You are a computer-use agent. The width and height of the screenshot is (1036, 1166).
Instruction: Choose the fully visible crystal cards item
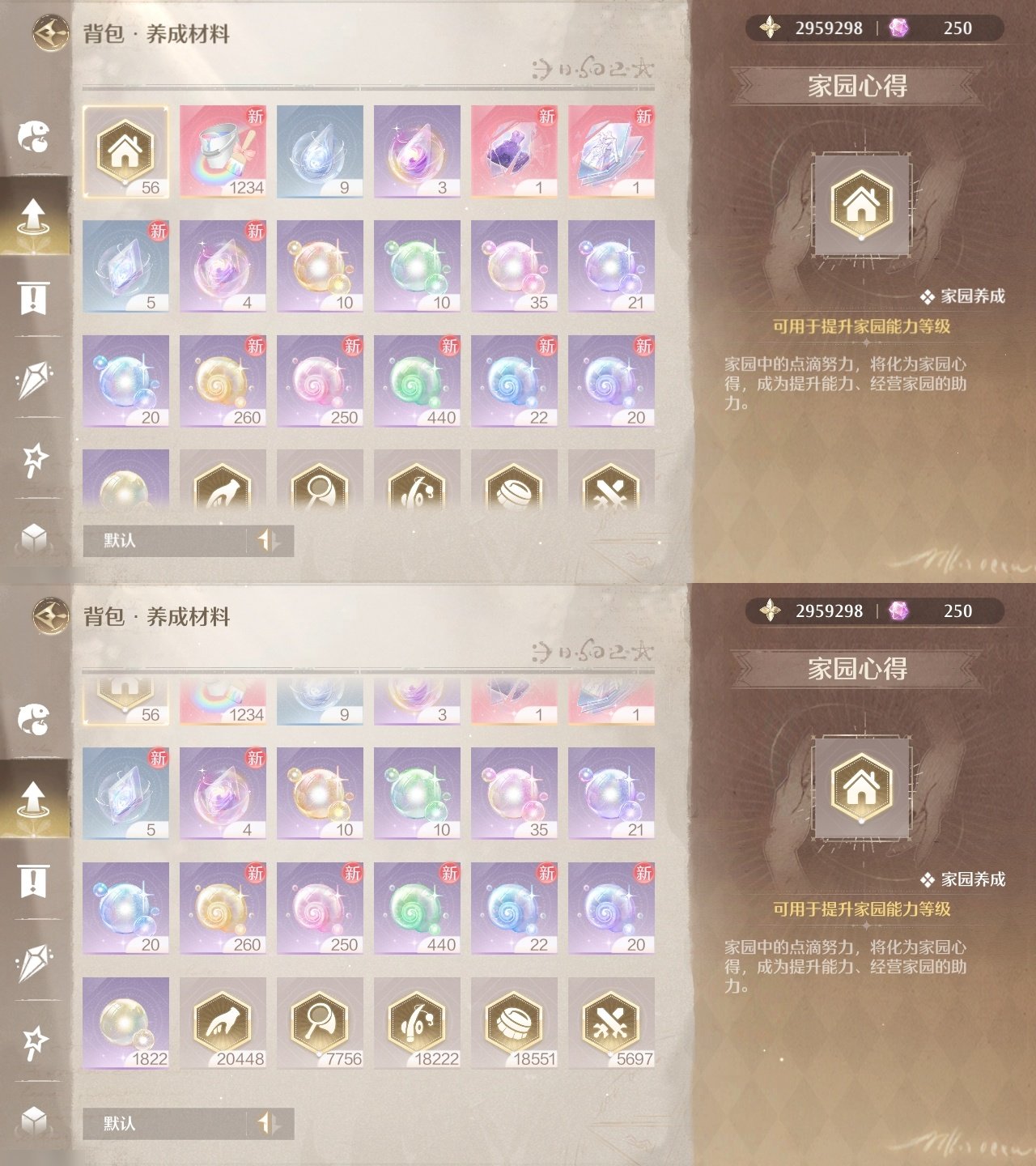(611, 151)
